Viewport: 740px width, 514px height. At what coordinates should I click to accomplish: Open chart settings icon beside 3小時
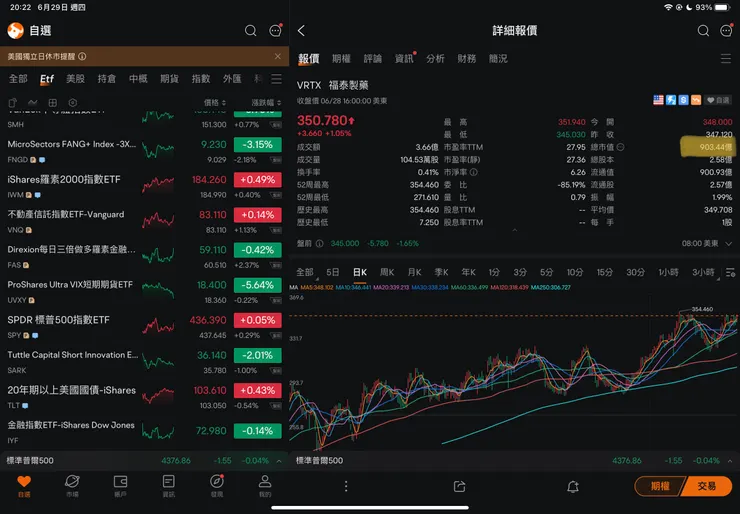[x=730, y=272]
